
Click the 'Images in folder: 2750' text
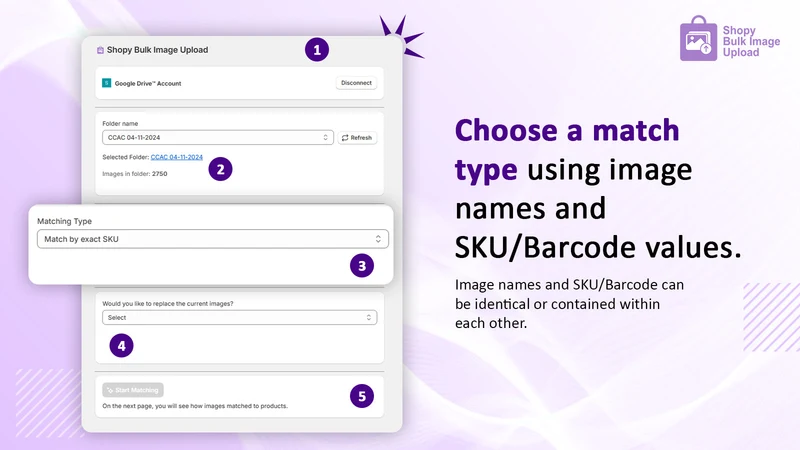click(x=135, y=174)
